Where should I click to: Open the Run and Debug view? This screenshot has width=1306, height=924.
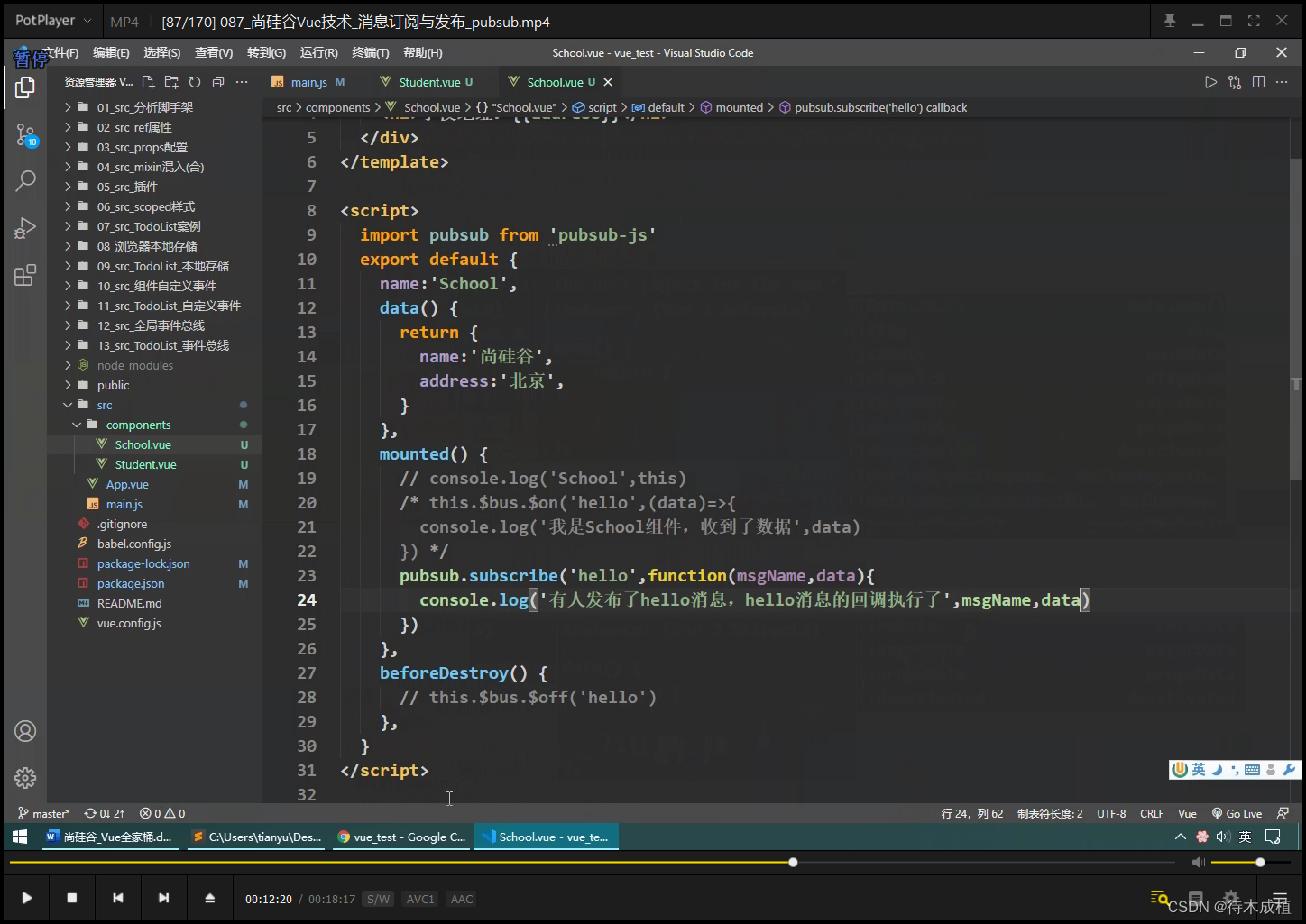tap(25, 228)
